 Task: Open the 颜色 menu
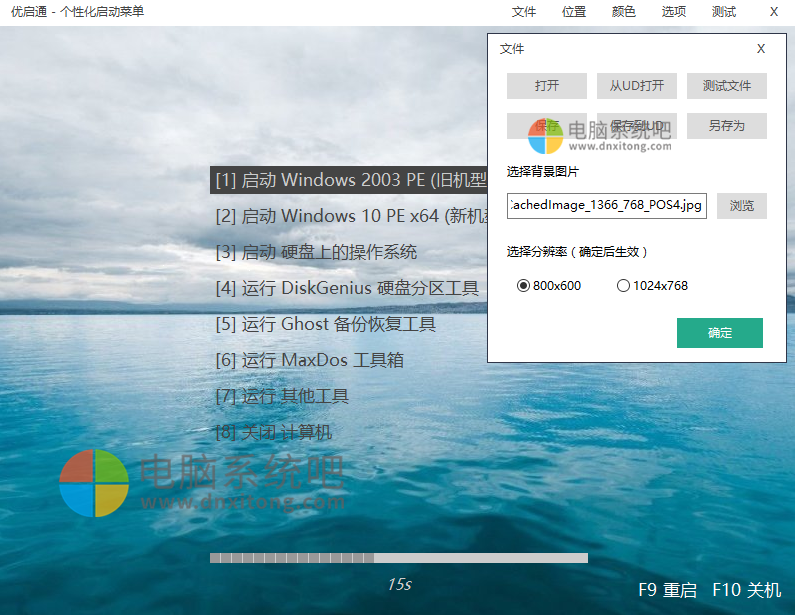point(623,12)
